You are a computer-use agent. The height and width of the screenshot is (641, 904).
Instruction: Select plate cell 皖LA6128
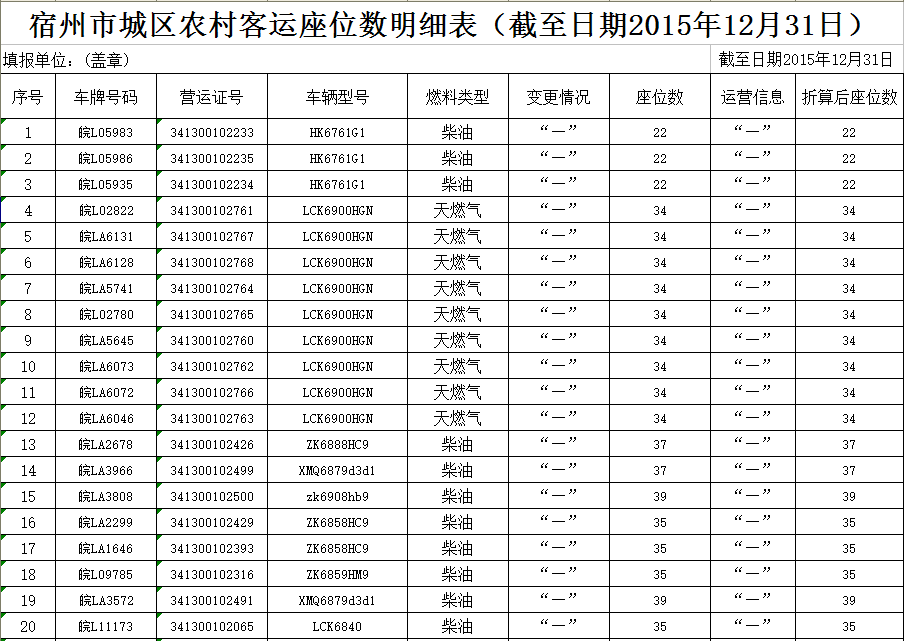106,262
